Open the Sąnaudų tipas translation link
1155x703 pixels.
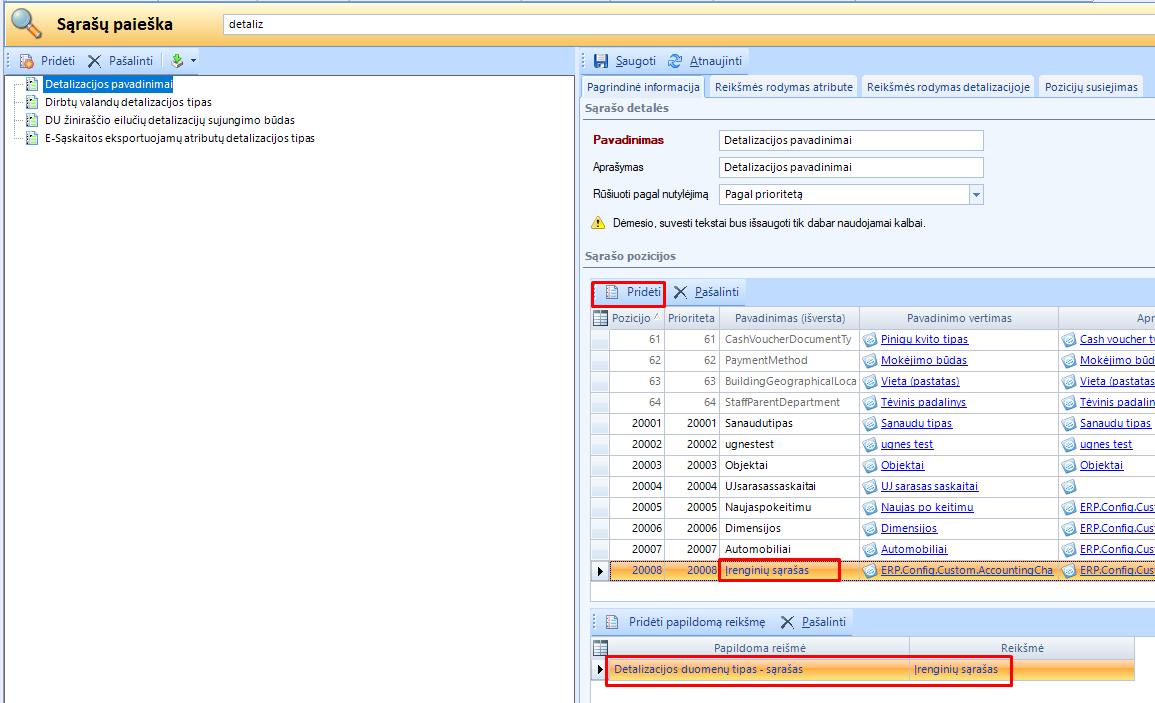(x=916, y=424)
